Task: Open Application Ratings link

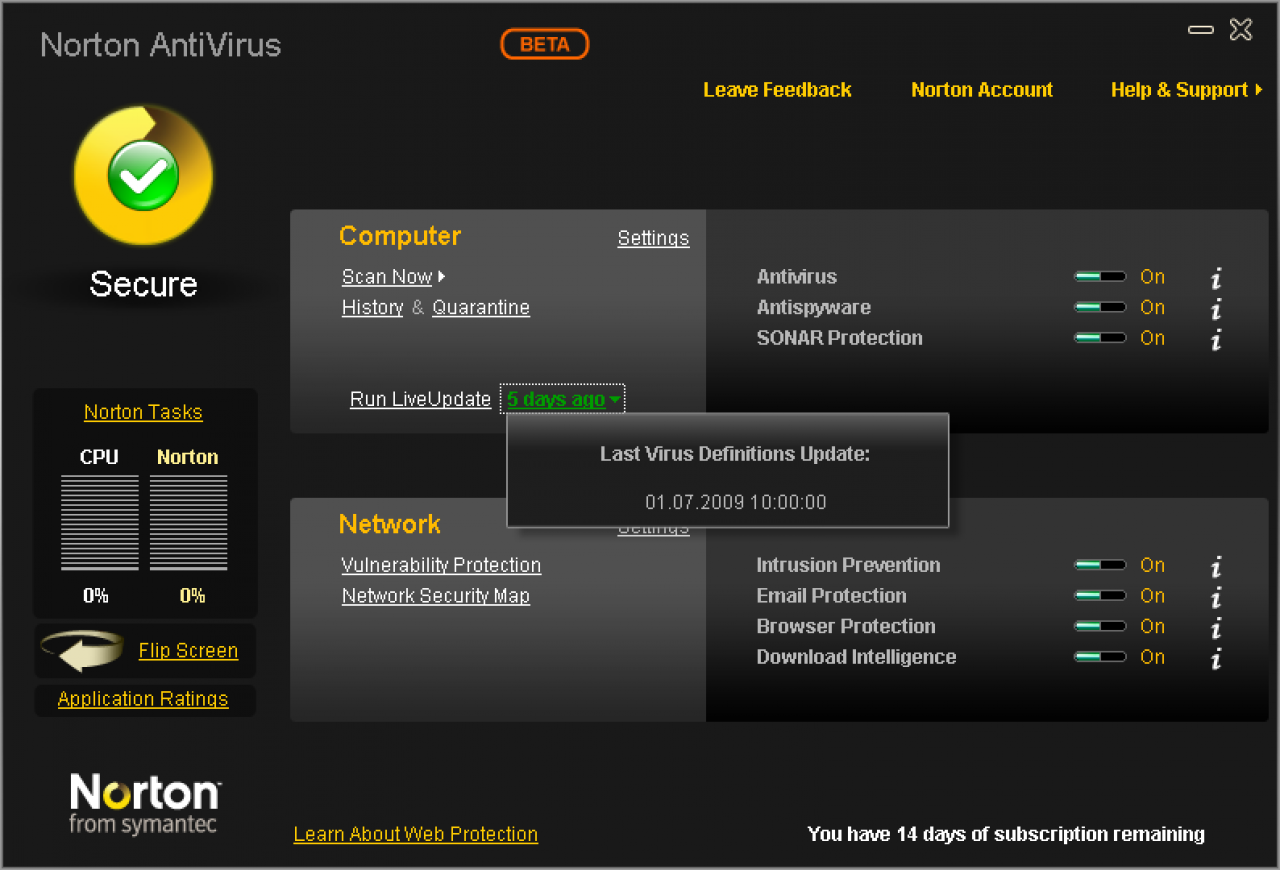Action: tap(143, 699)
